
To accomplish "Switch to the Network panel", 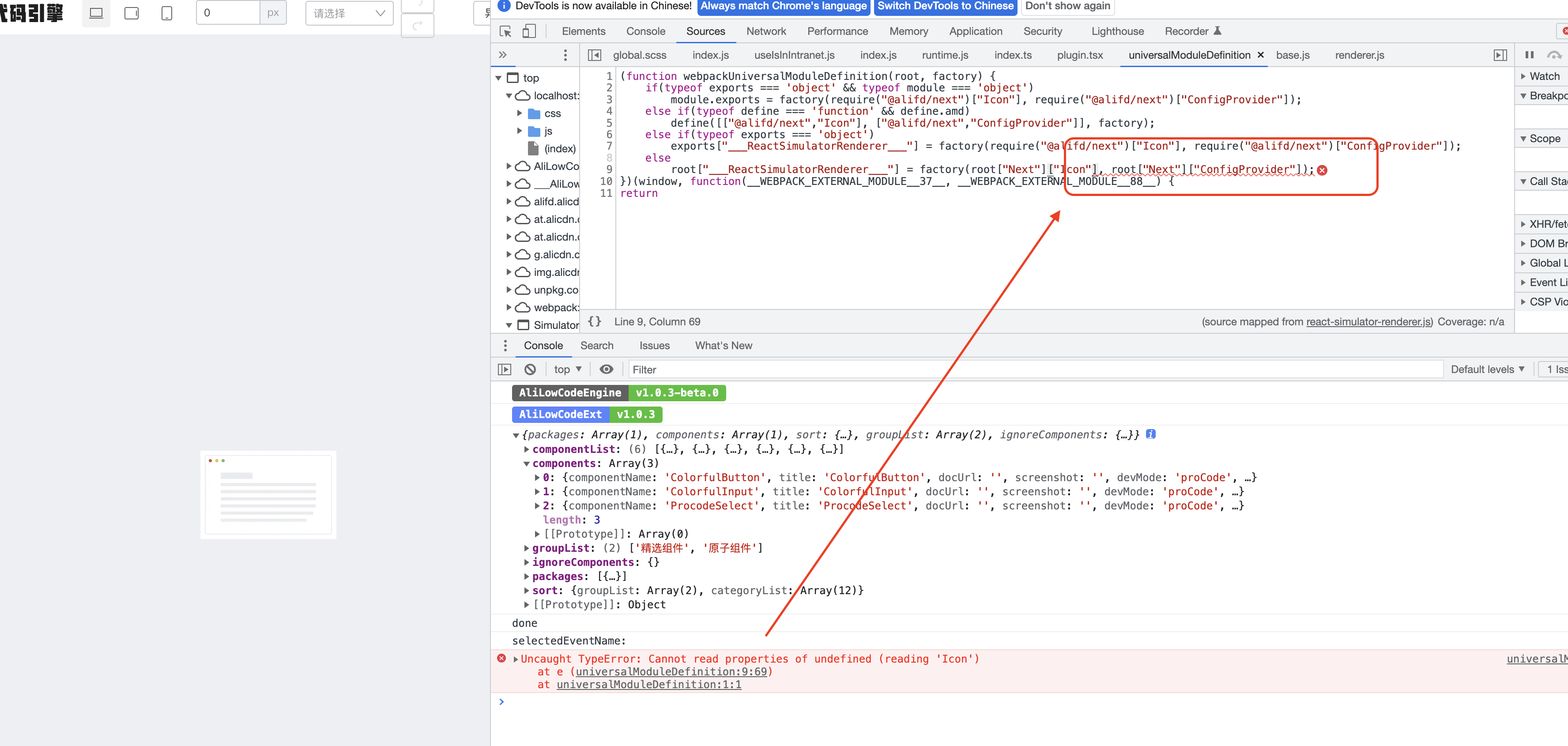I will click(x=766, y=31).
